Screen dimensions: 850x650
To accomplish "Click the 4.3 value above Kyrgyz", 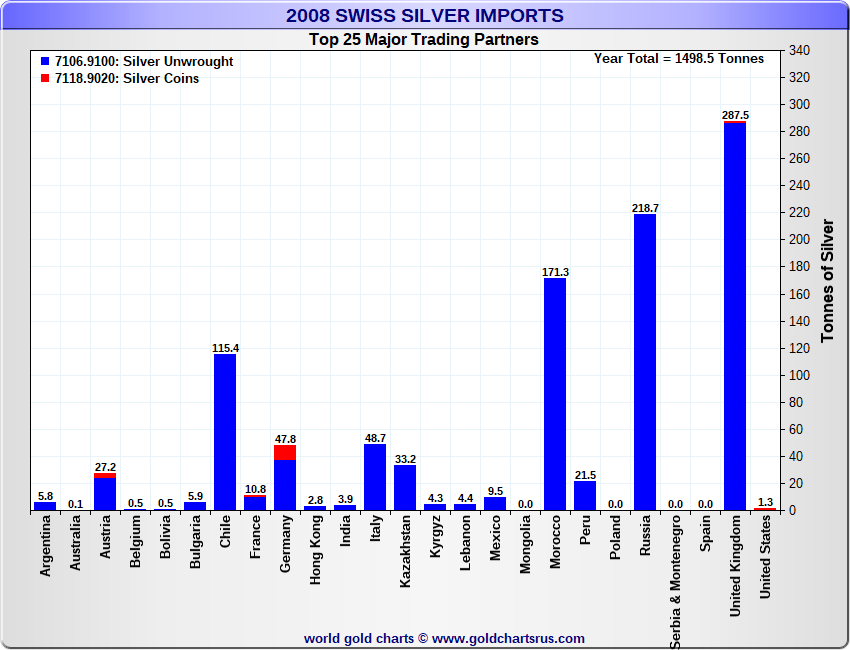I will point(435,498).
